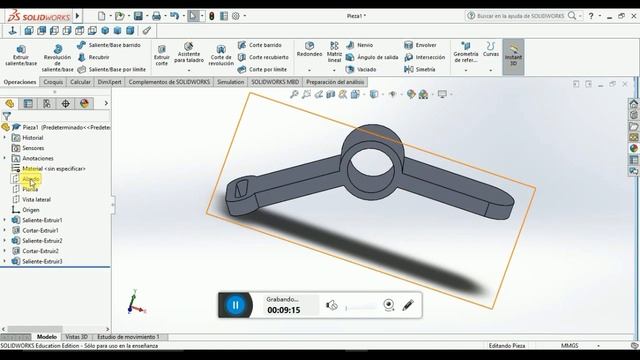The height and width of the screenshot is (360, 640).
Task: Expand the Anotaciones tree node
Action: point(4,158)
